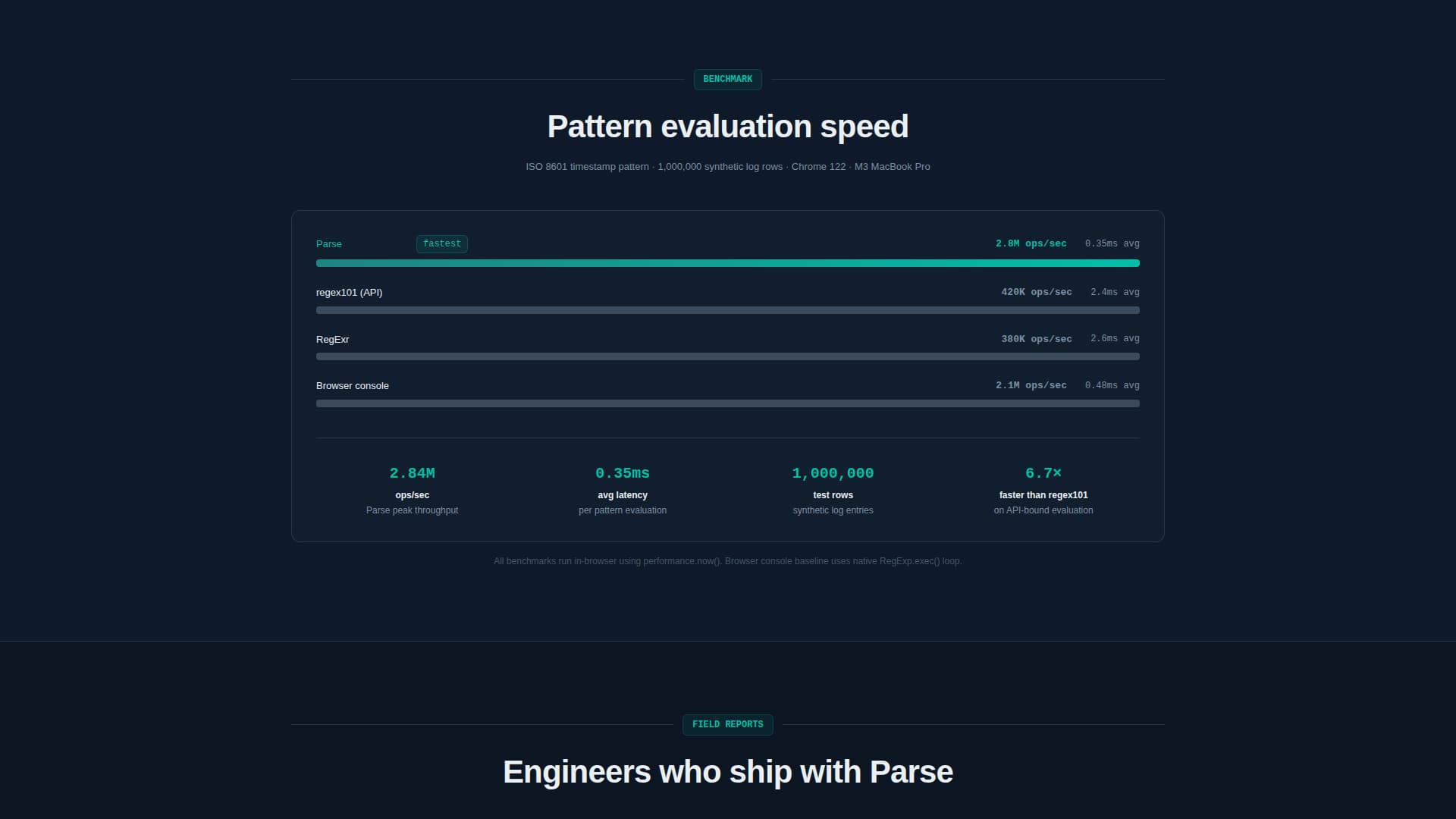
Task: Click the '0.48ms avg' value
Action: (1112, 385)
